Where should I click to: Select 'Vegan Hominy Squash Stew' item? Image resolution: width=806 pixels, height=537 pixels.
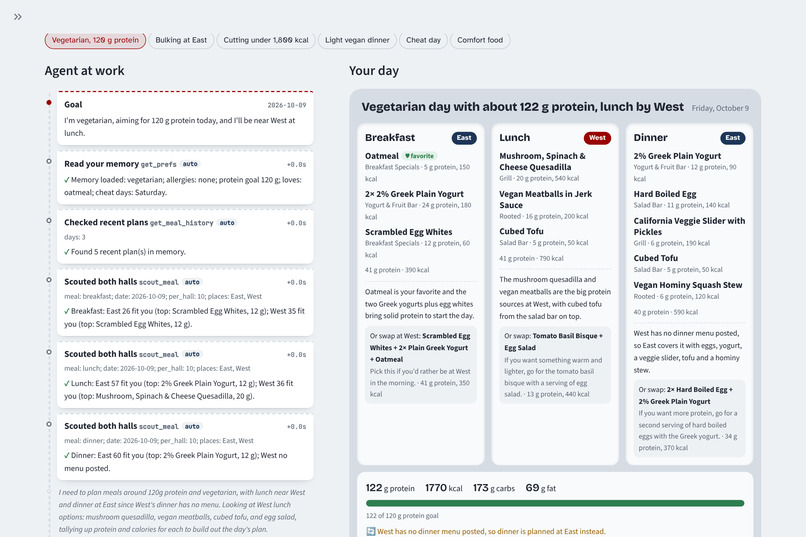tap(688, 285)
